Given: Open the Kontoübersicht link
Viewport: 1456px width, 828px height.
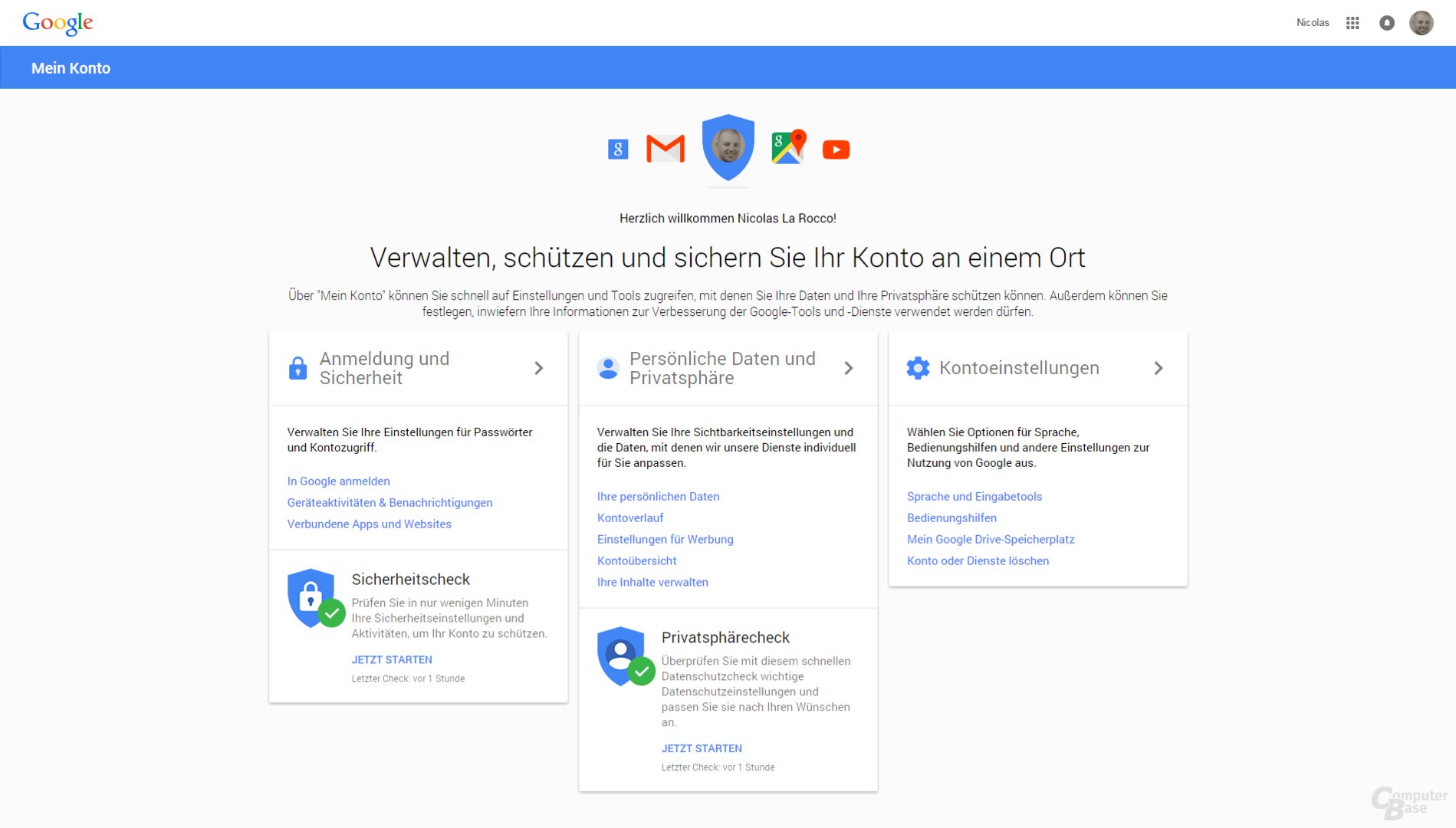Looking at the screenshot, I should point(636,561).
